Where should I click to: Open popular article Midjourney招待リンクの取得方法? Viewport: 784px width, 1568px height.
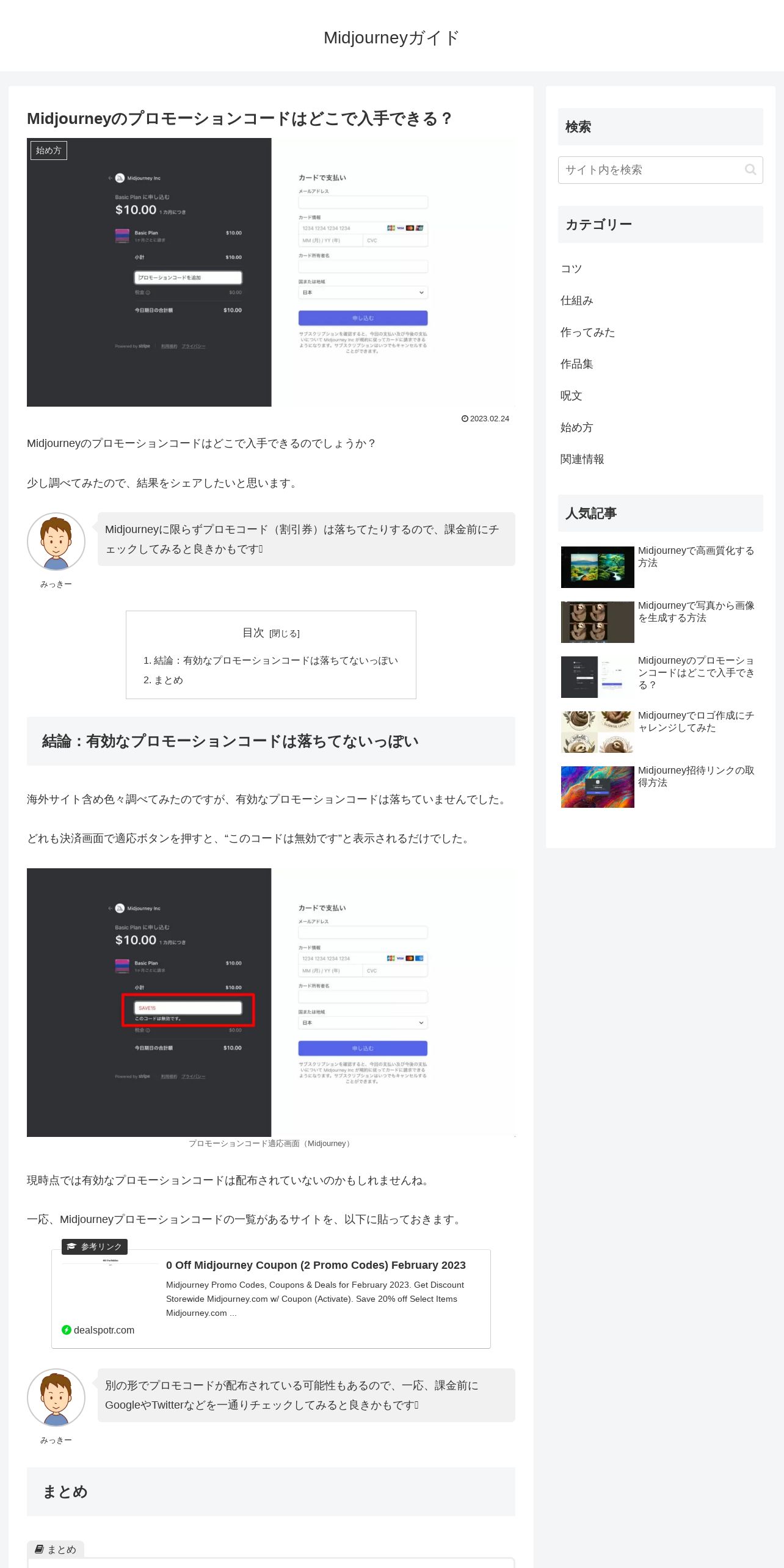click(x=696, y=776)
